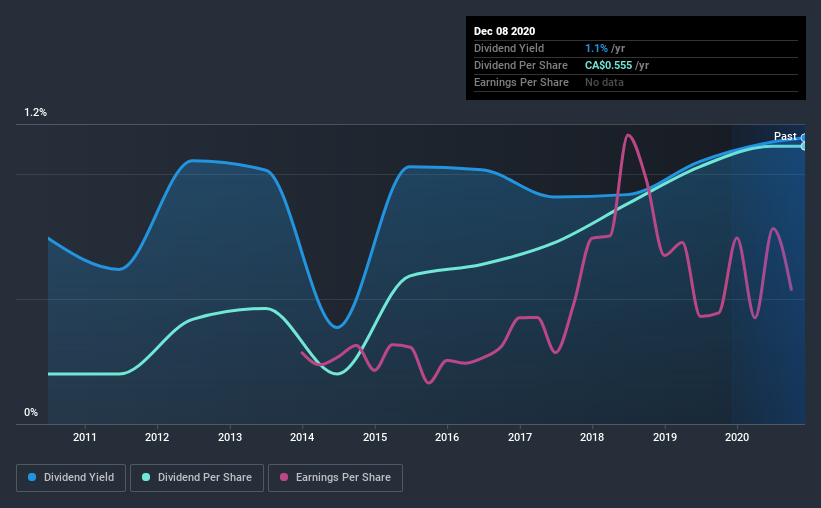Viewport: 821px width, 508px height.
Task: Click the Past label on chart
Action: (x=785, y=136)
